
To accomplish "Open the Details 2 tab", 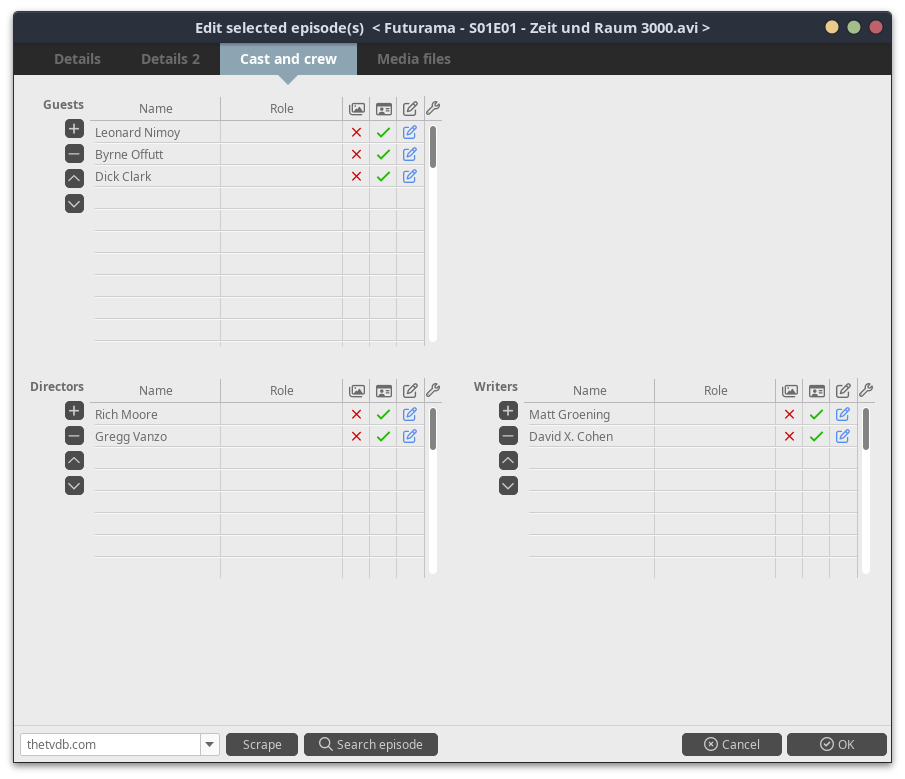I will coord(170,59).
